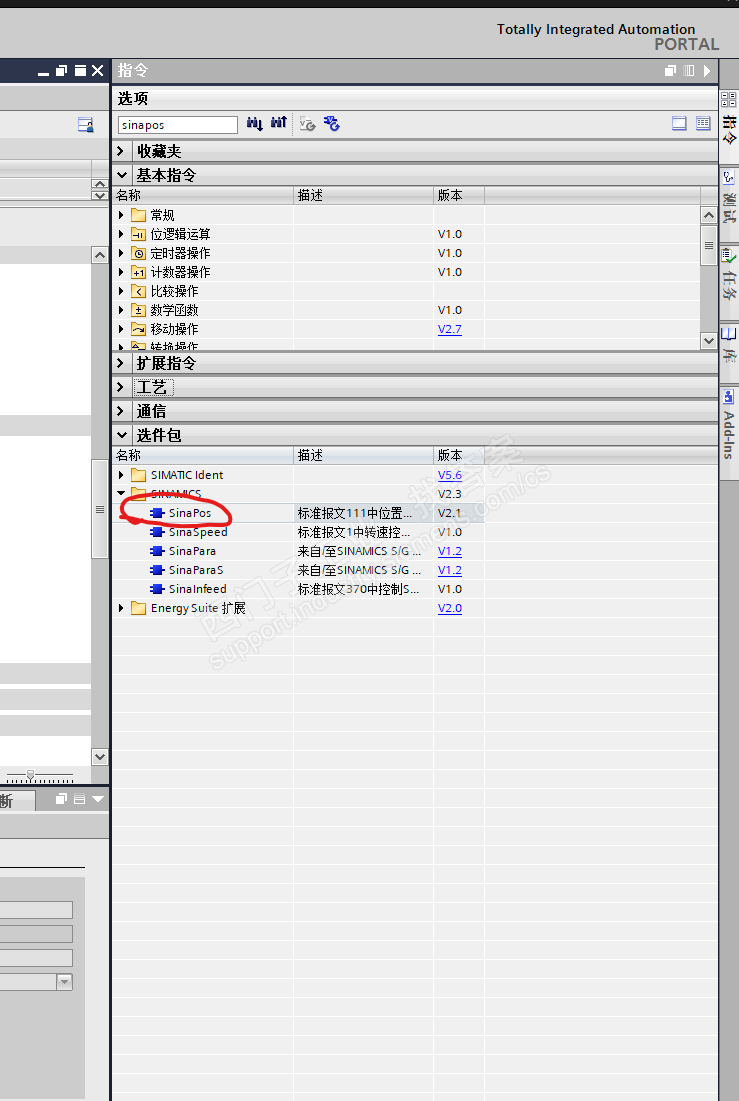Switch instruction pane to column view icon

pos(702,124)
